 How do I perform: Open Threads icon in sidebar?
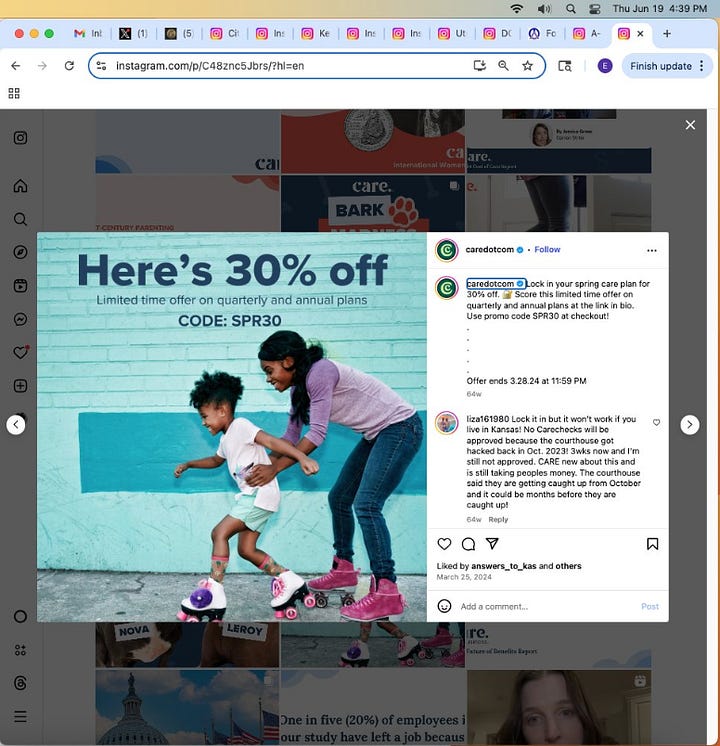click(x=20, y=683)
